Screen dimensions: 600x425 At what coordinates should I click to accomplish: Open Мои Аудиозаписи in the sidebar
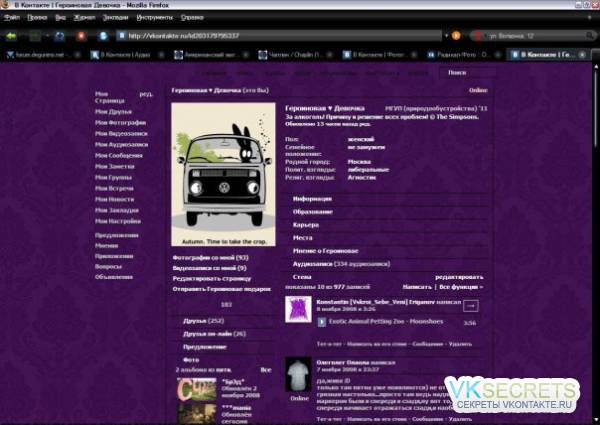[121, 145]
